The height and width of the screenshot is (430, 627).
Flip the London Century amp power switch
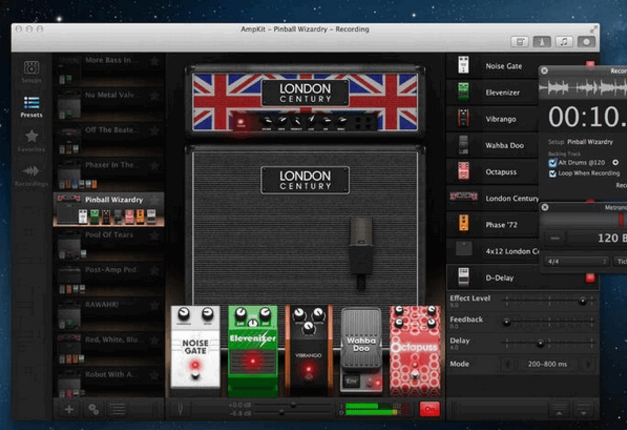241,123
